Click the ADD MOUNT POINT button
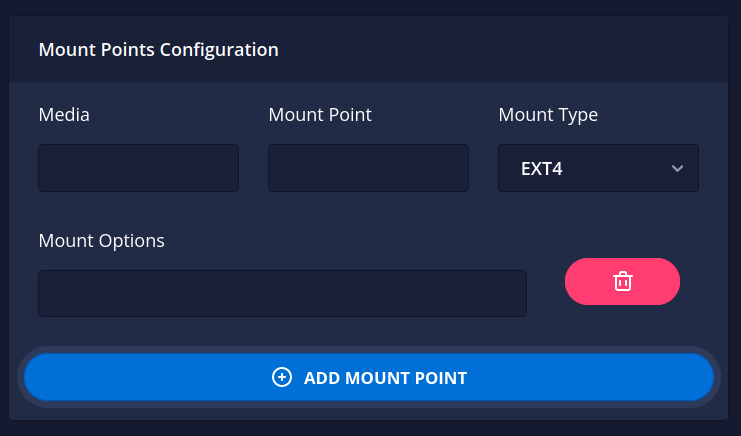This screenshot has height=436, width=741. click(369, 377)
